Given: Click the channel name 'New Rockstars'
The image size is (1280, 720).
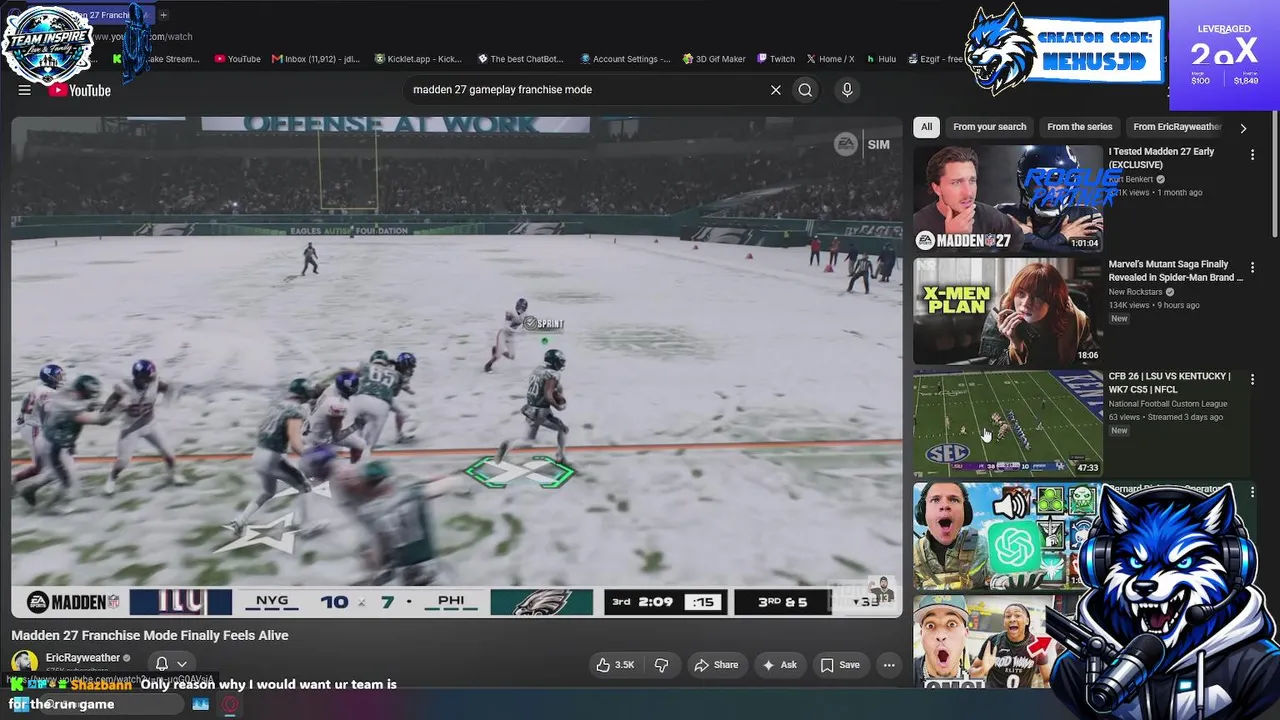Looking at the screenshot, I should (x=1135, y=292).
